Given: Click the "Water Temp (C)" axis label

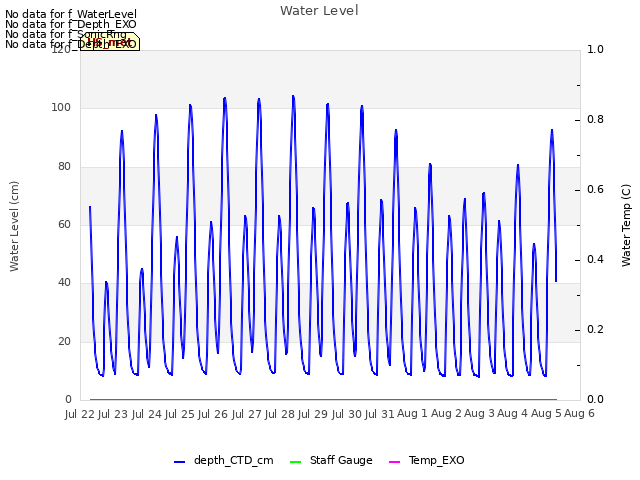Looking at the screenshot, I should (626, 225).
